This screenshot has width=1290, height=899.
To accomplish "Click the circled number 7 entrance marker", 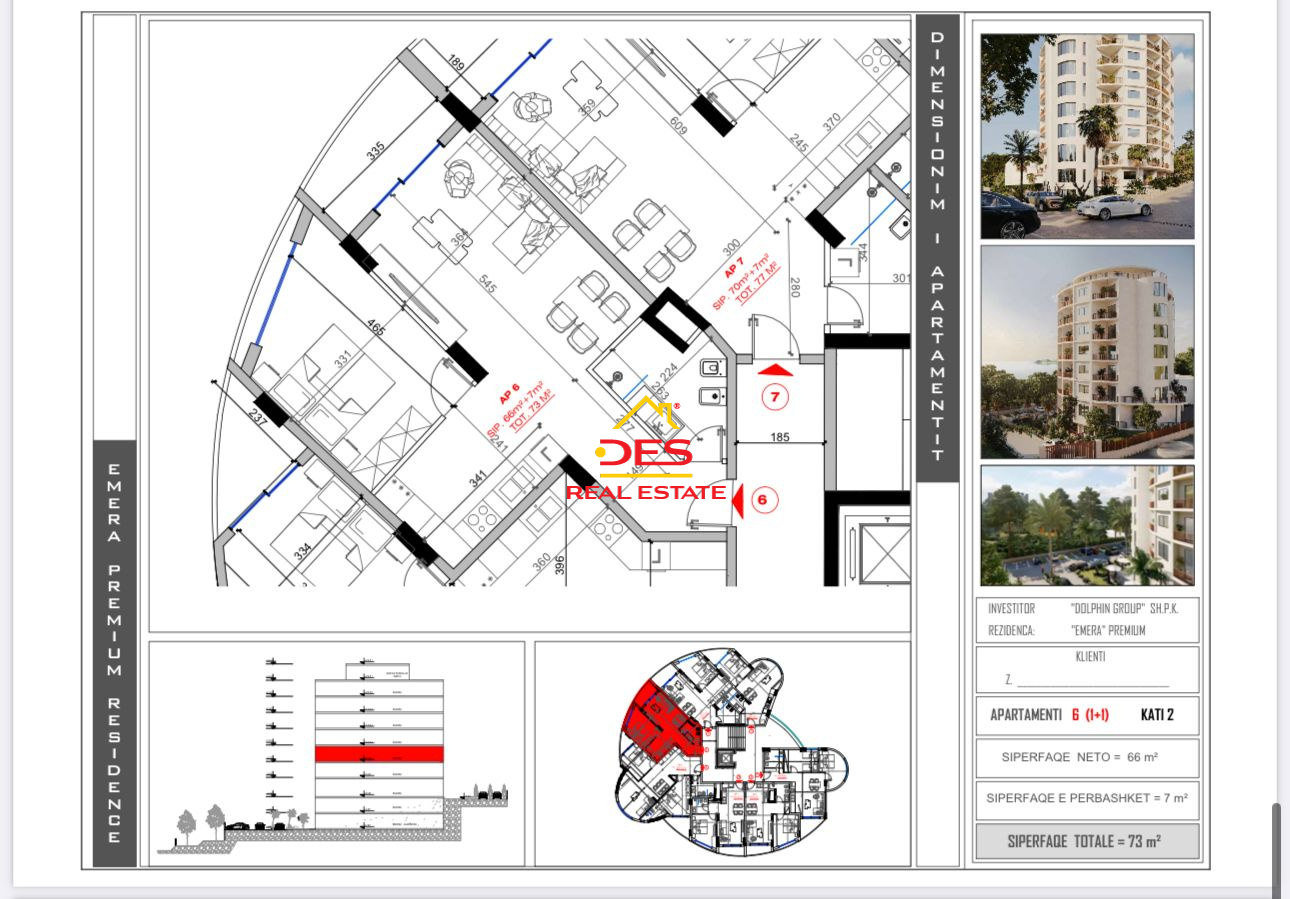I will (775, 397).
